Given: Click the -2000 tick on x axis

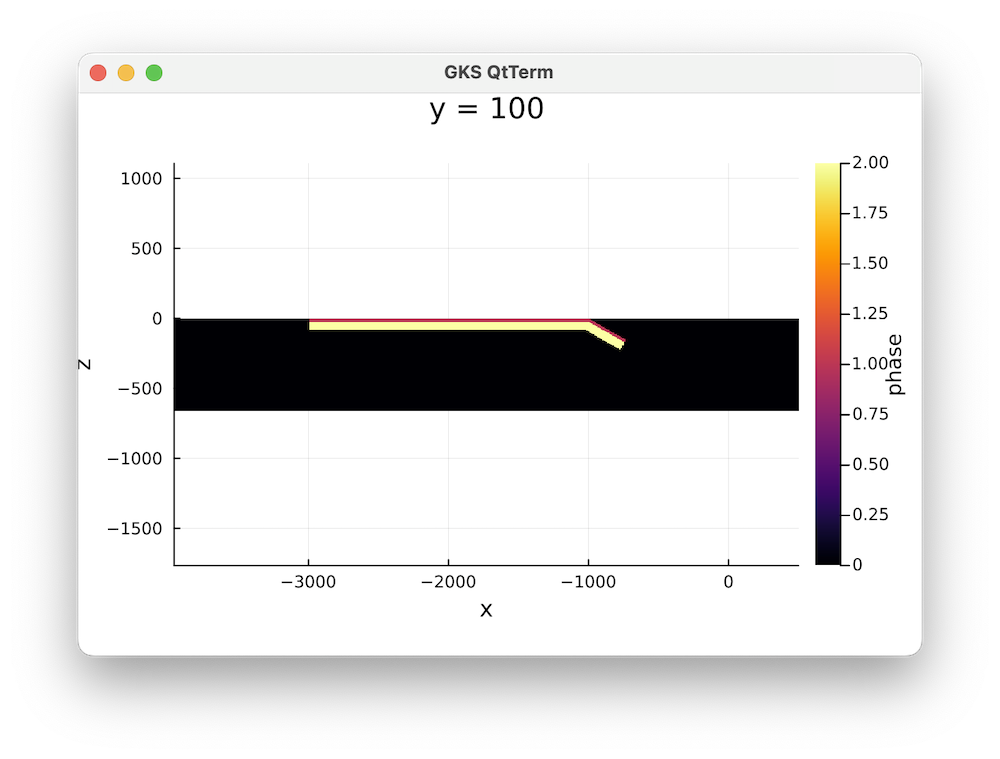Looking at the screenshot, I should tap(448, 582).
